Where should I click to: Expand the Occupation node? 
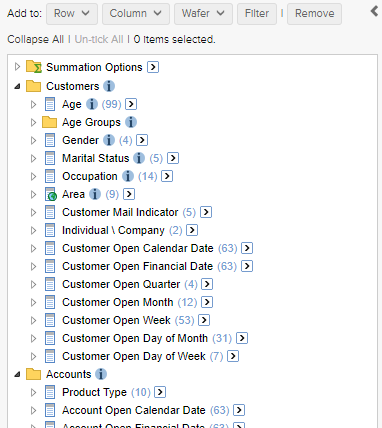pos(33,176)
